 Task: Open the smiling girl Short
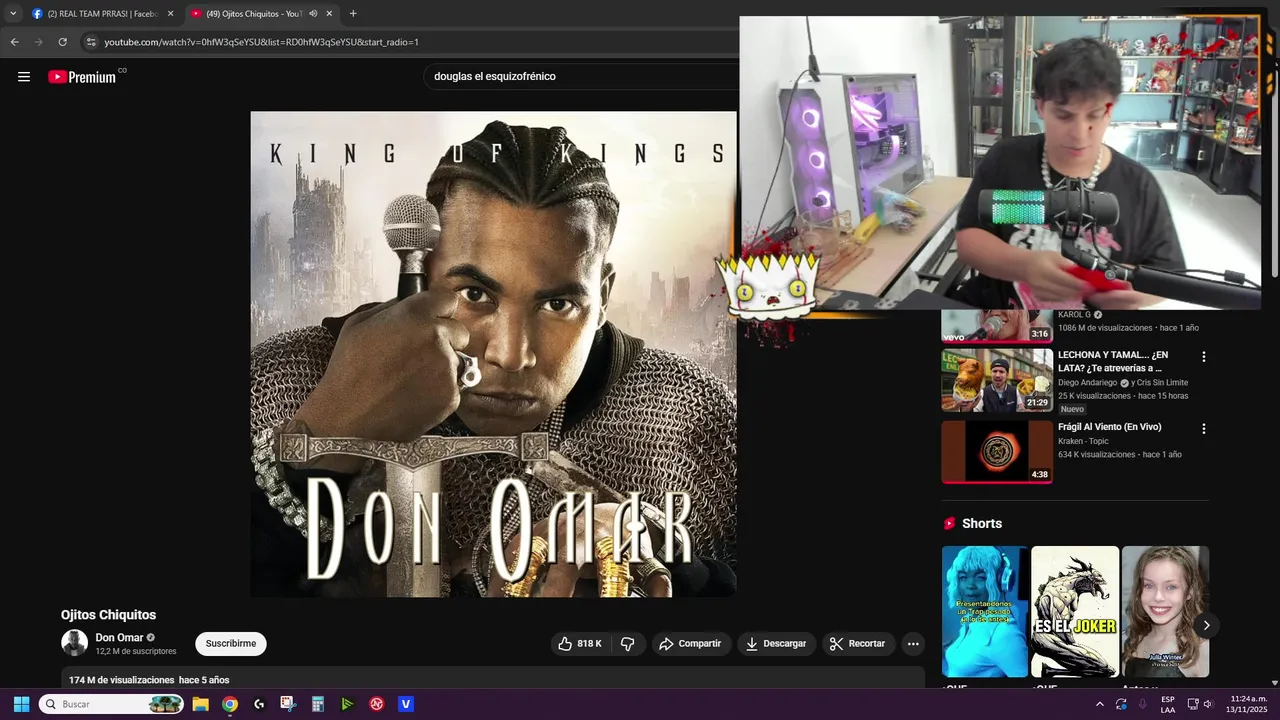pos(1165,611)
